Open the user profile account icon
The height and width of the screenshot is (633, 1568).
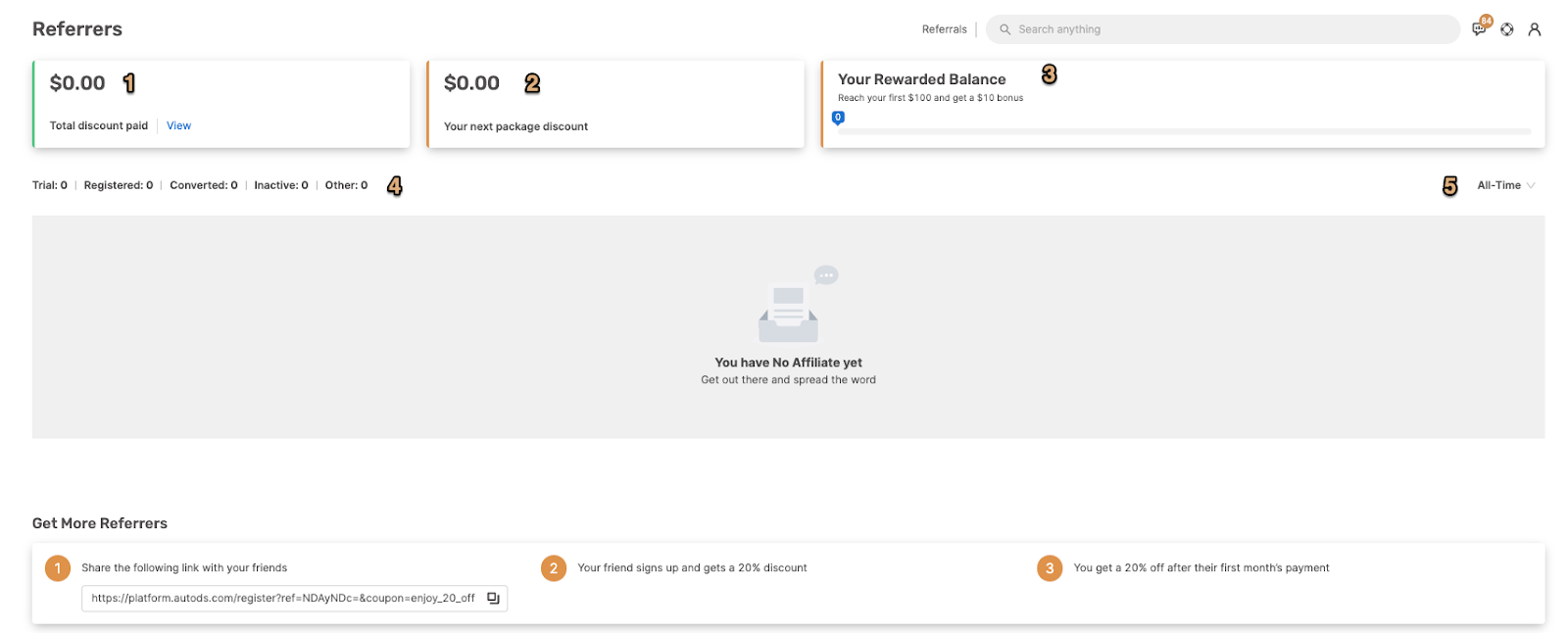point(1535,29)
